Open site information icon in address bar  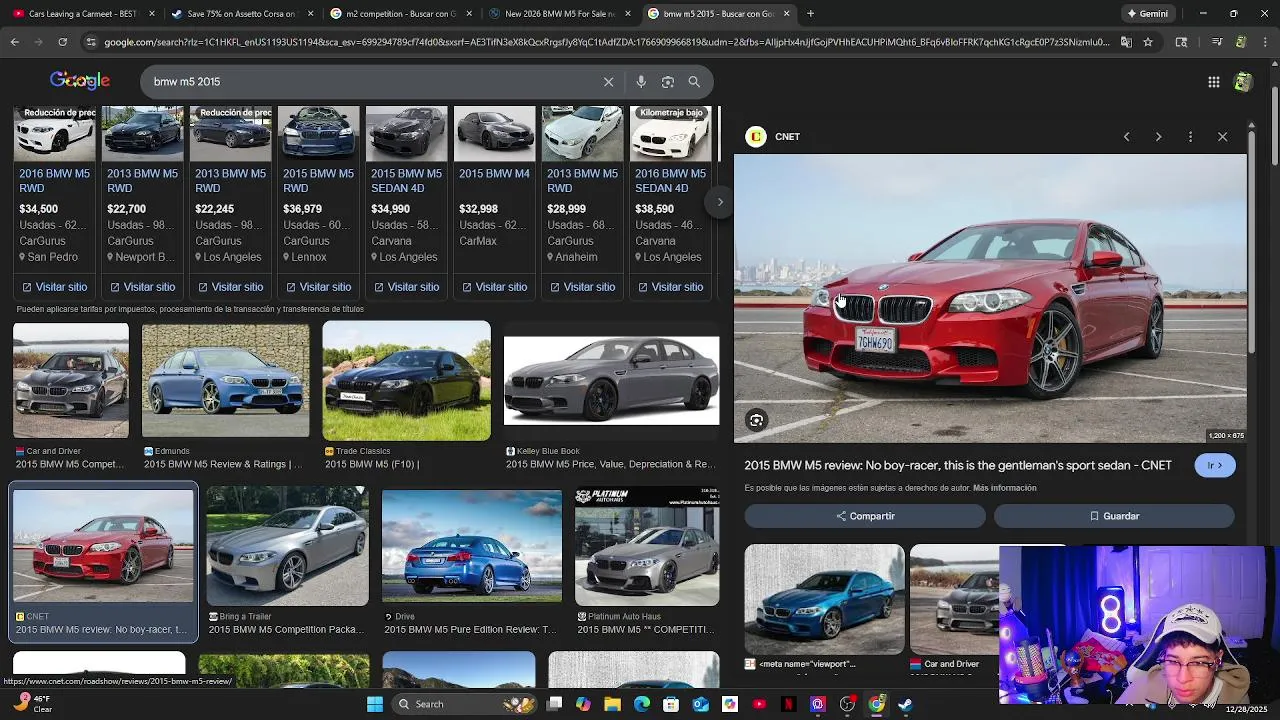(x=91, y=42)
